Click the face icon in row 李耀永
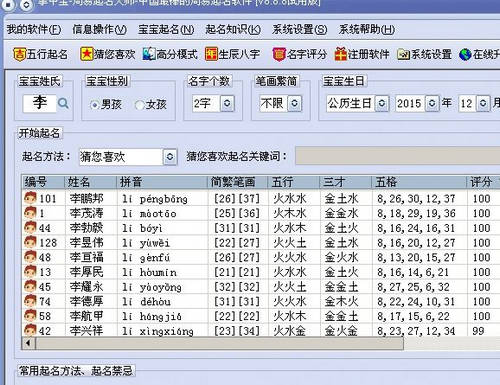 click(30, 286)
